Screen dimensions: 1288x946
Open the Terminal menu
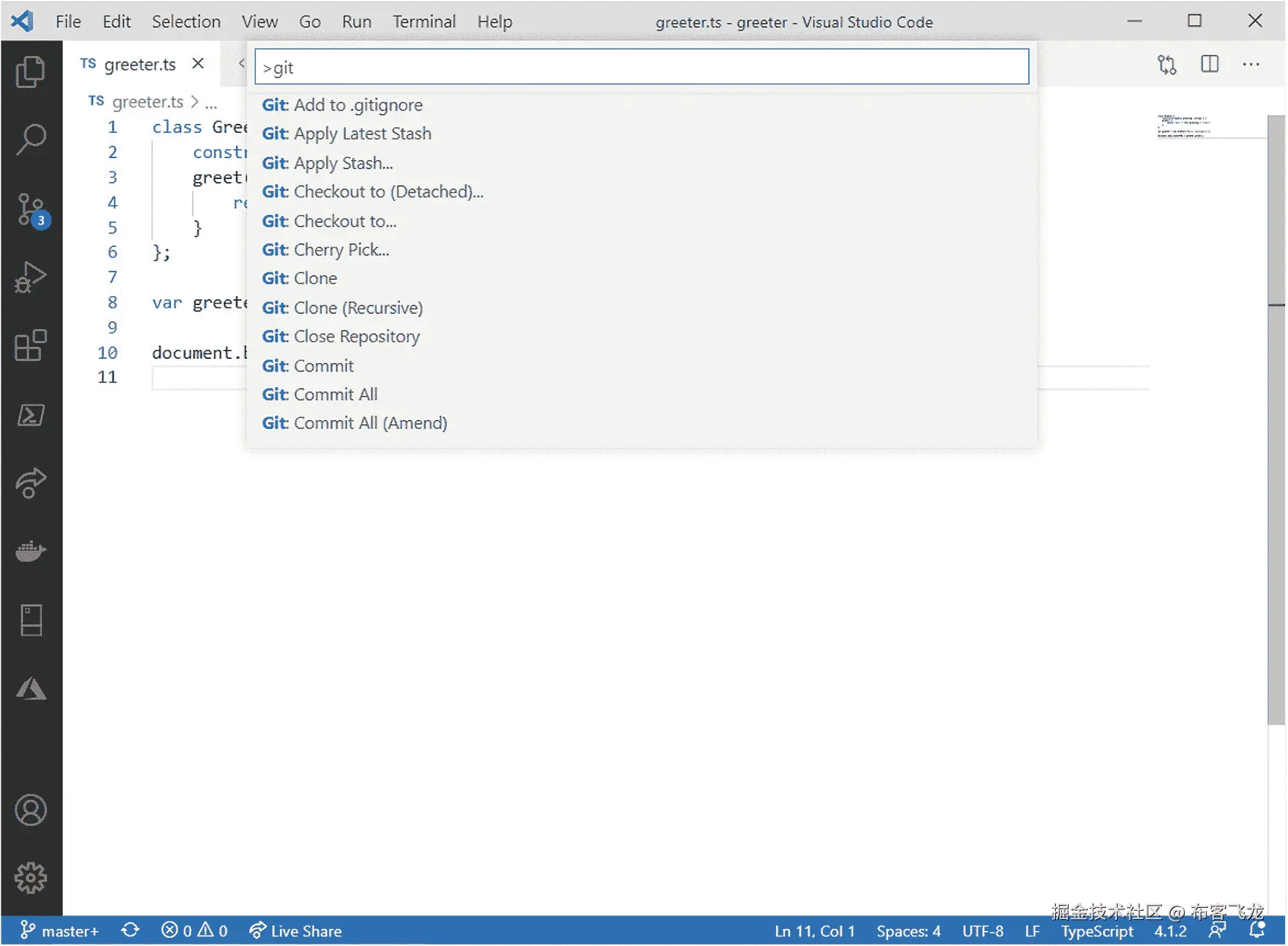[x=424, y=22]
